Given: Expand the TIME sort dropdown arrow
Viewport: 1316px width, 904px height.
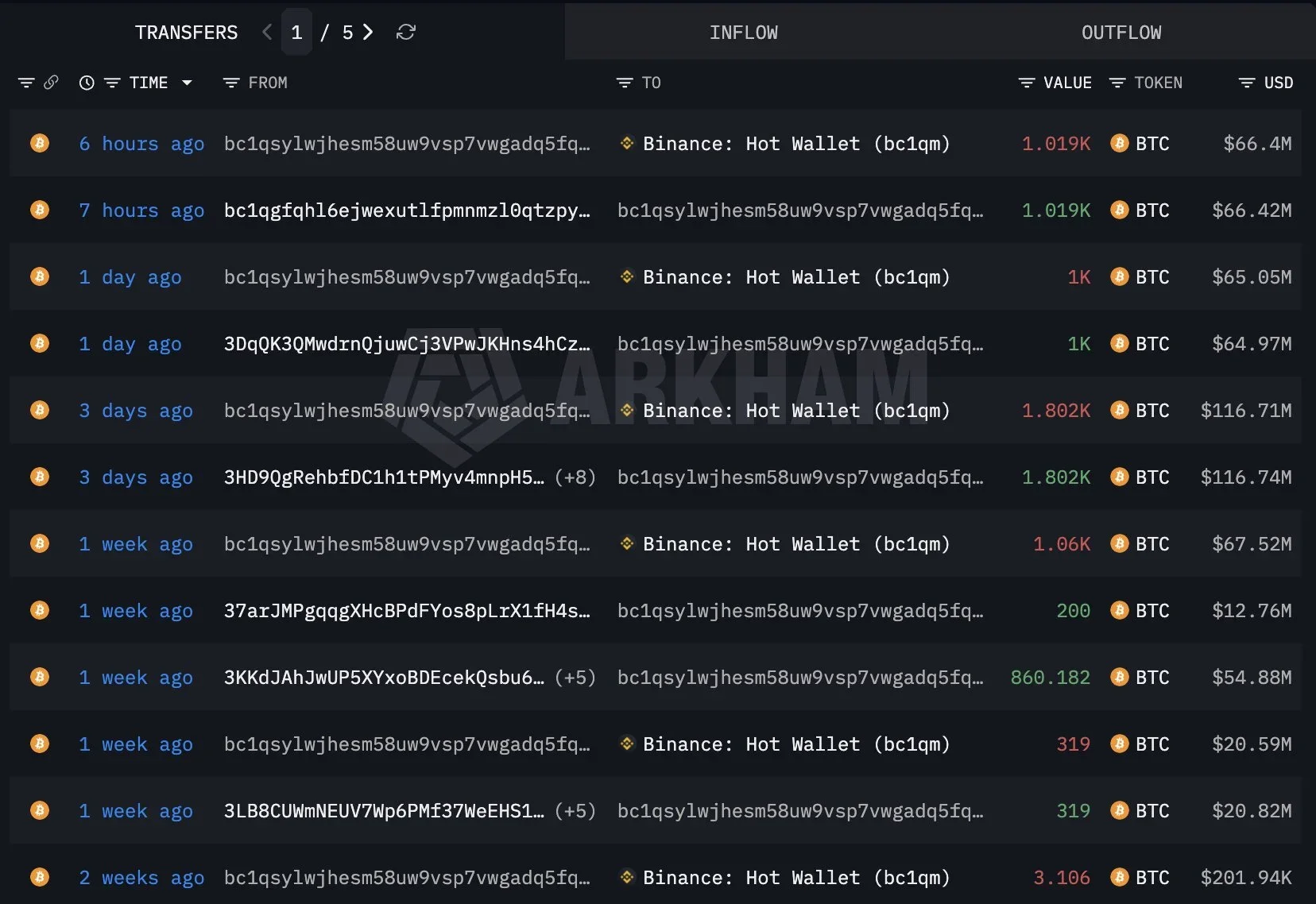Looking at the screenshot, I should [x=187, y=83].
